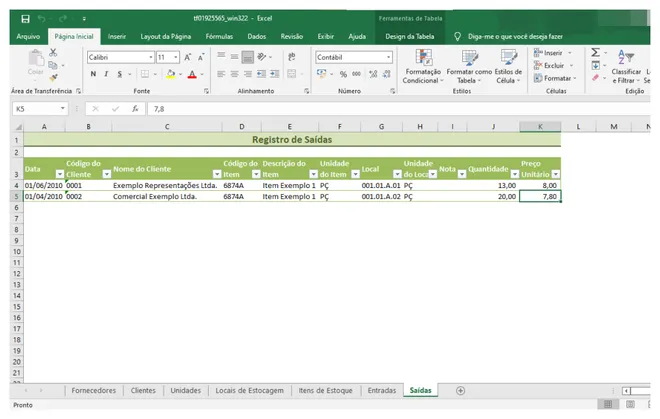Toggle italic formatting
Viewport: 660px width, 419px height.
106,74
